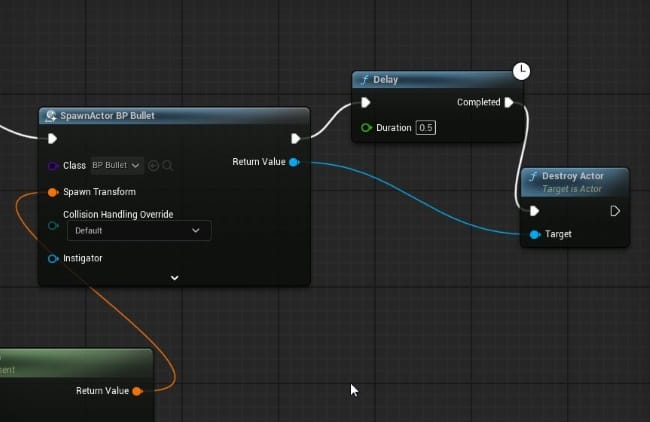The width and height of the screenshot is (650, 422).
Task: Click the Delay latent clock icon
Action: coord(521,71)
